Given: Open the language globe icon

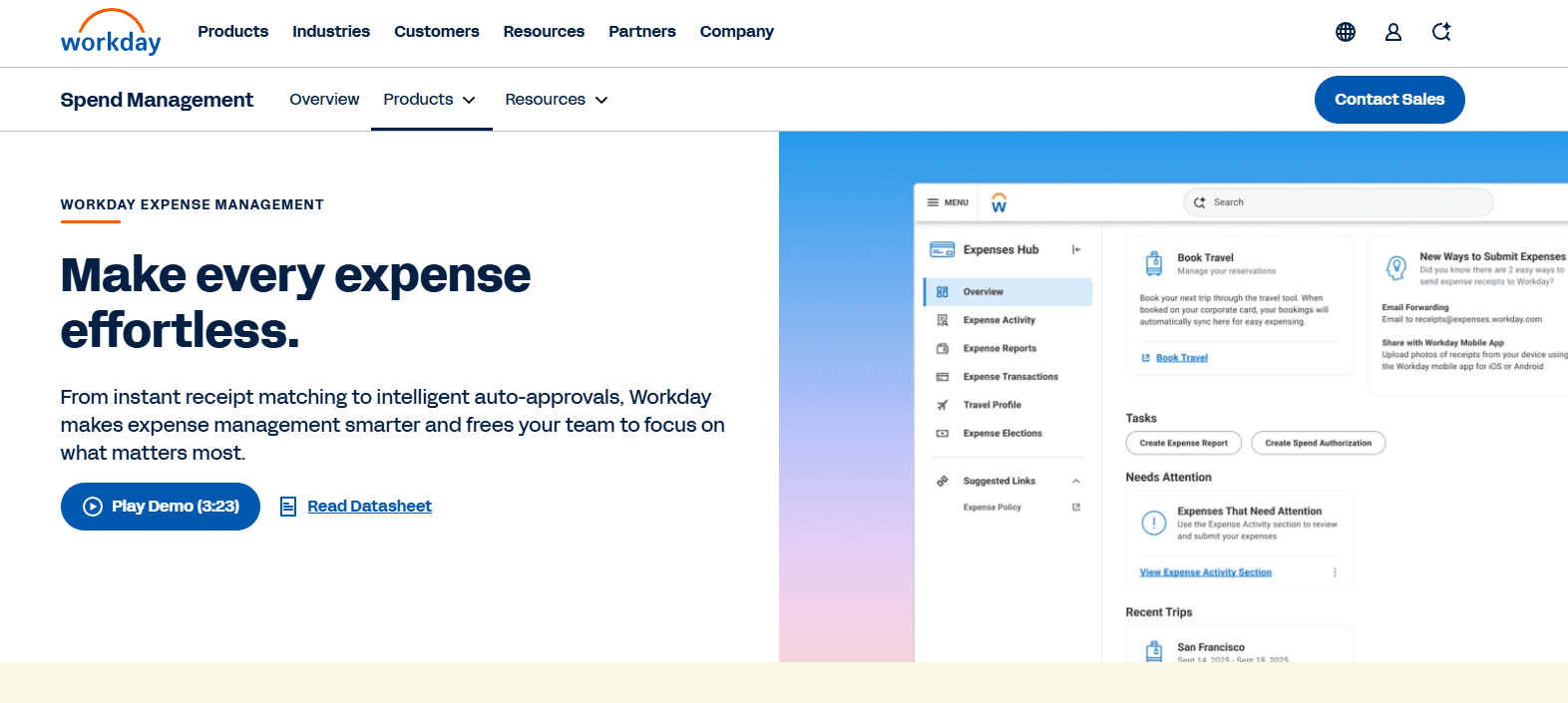Looking at the screenshot, I should point(1346,32).
